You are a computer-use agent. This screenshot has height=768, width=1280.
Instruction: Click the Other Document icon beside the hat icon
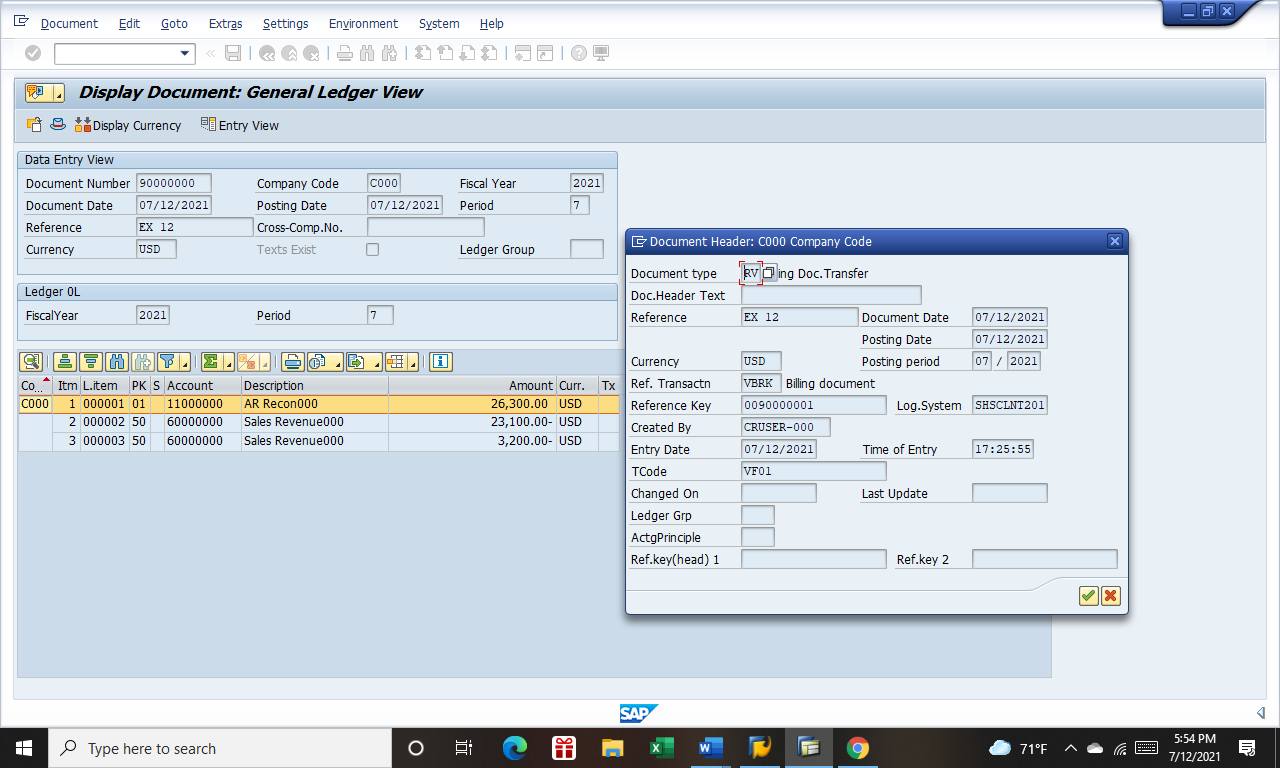pos(35,125)
